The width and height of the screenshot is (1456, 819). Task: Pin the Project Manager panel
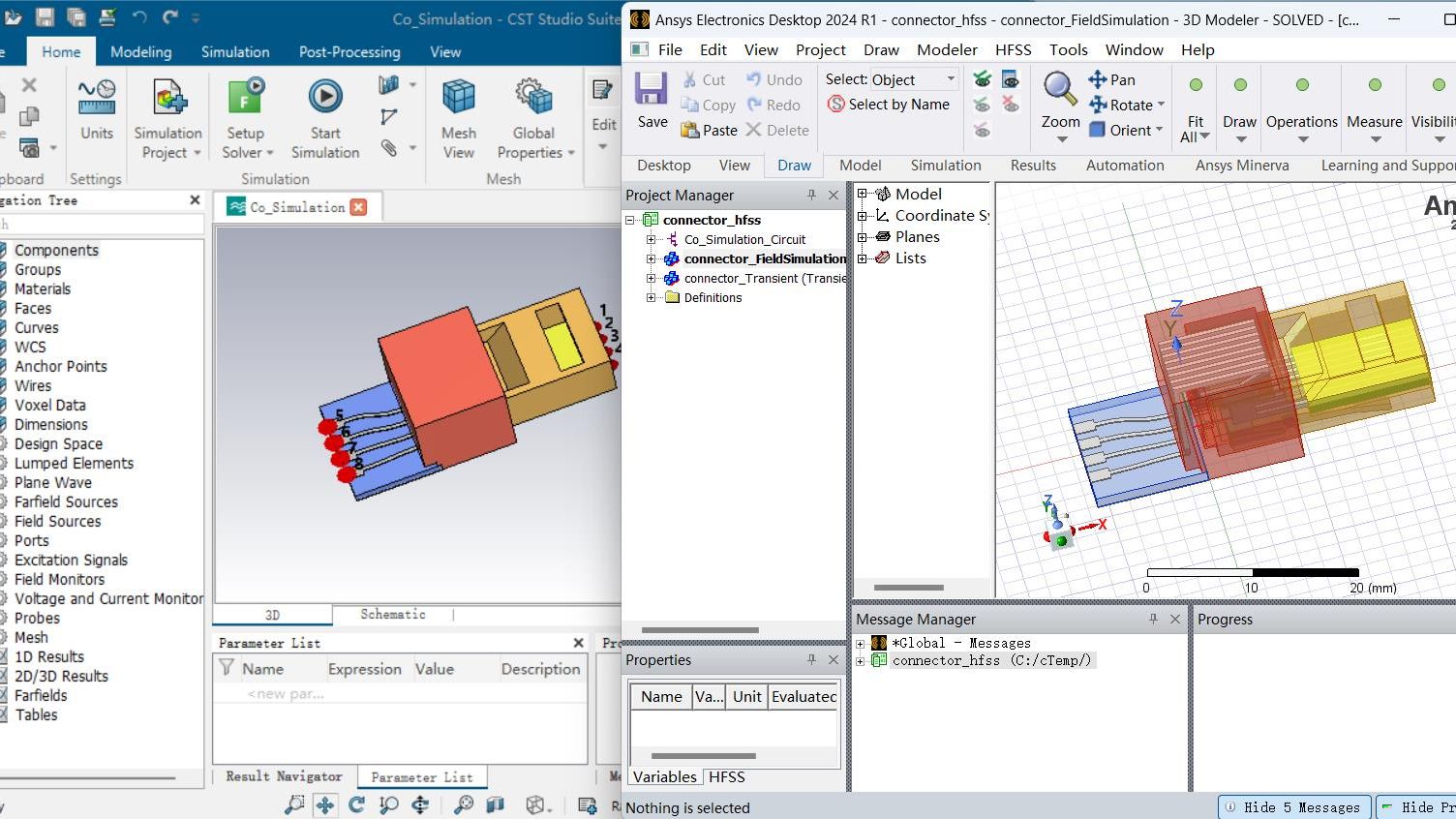811,196
